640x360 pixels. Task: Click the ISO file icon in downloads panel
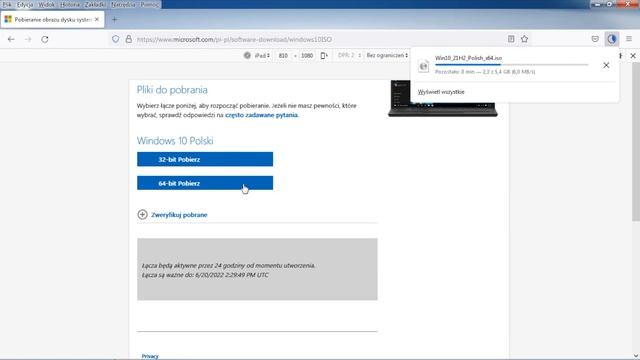point(424,66)
